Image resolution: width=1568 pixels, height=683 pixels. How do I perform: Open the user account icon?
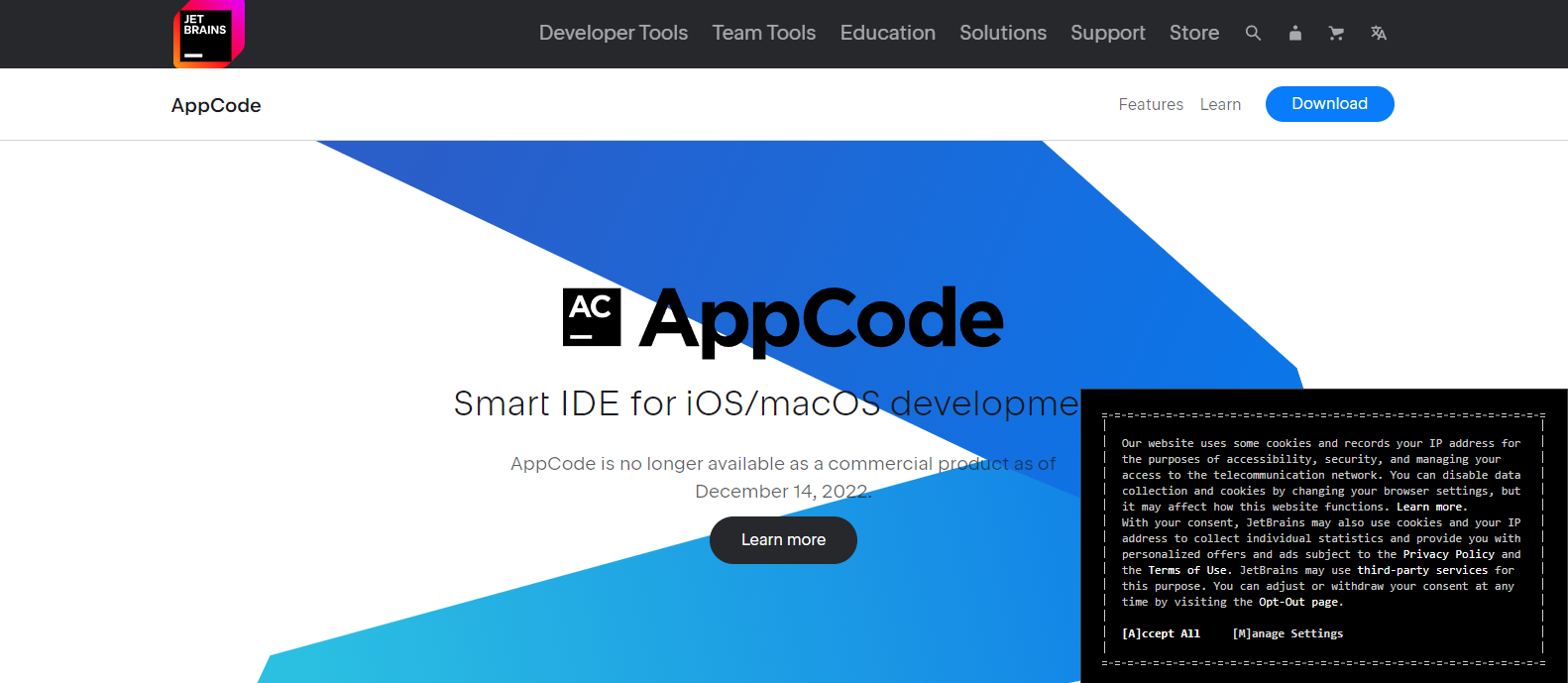click(1294, 33)
